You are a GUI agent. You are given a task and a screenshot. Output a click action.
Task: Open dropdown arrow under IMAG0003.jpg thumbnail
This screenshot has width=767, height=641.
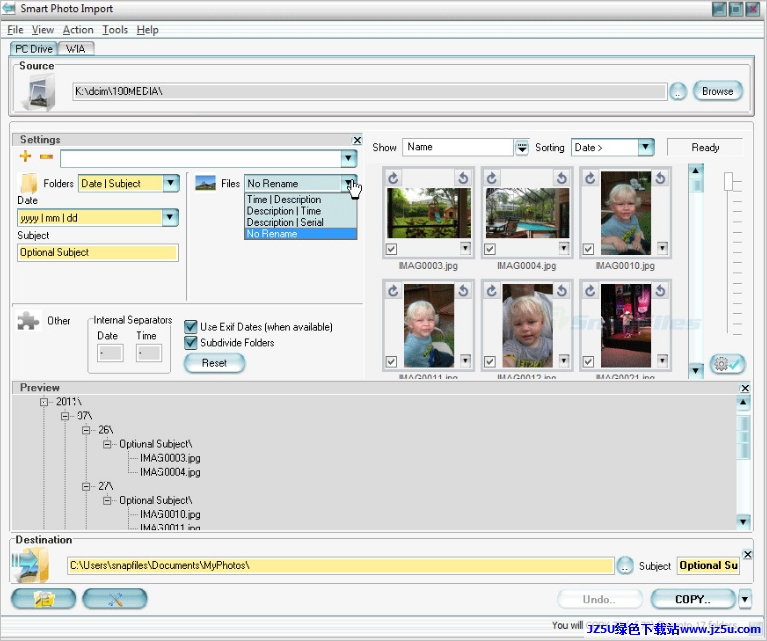coord(466,248)
